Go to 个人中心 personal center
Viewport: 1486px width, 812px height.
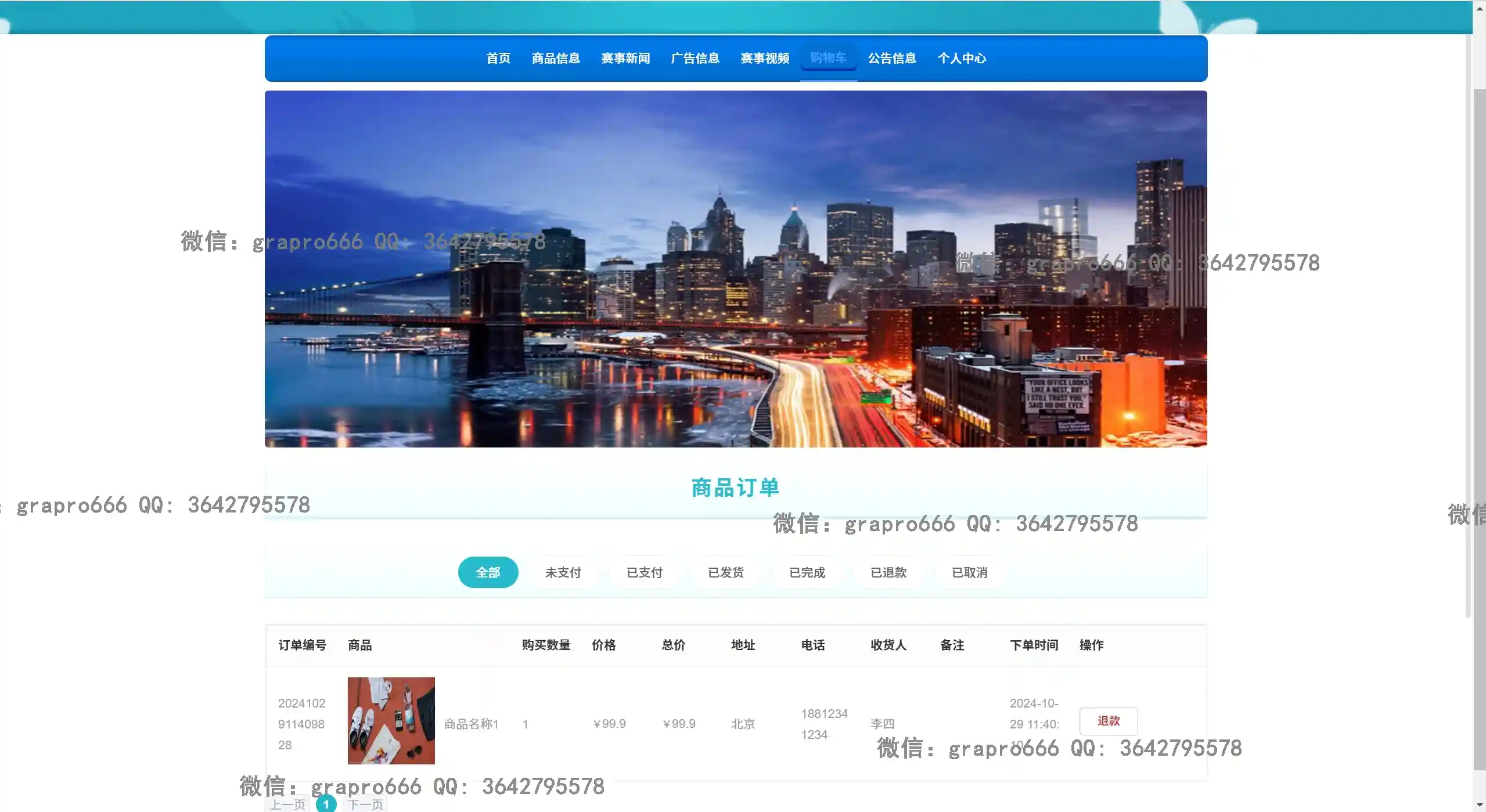pos(962,58)
